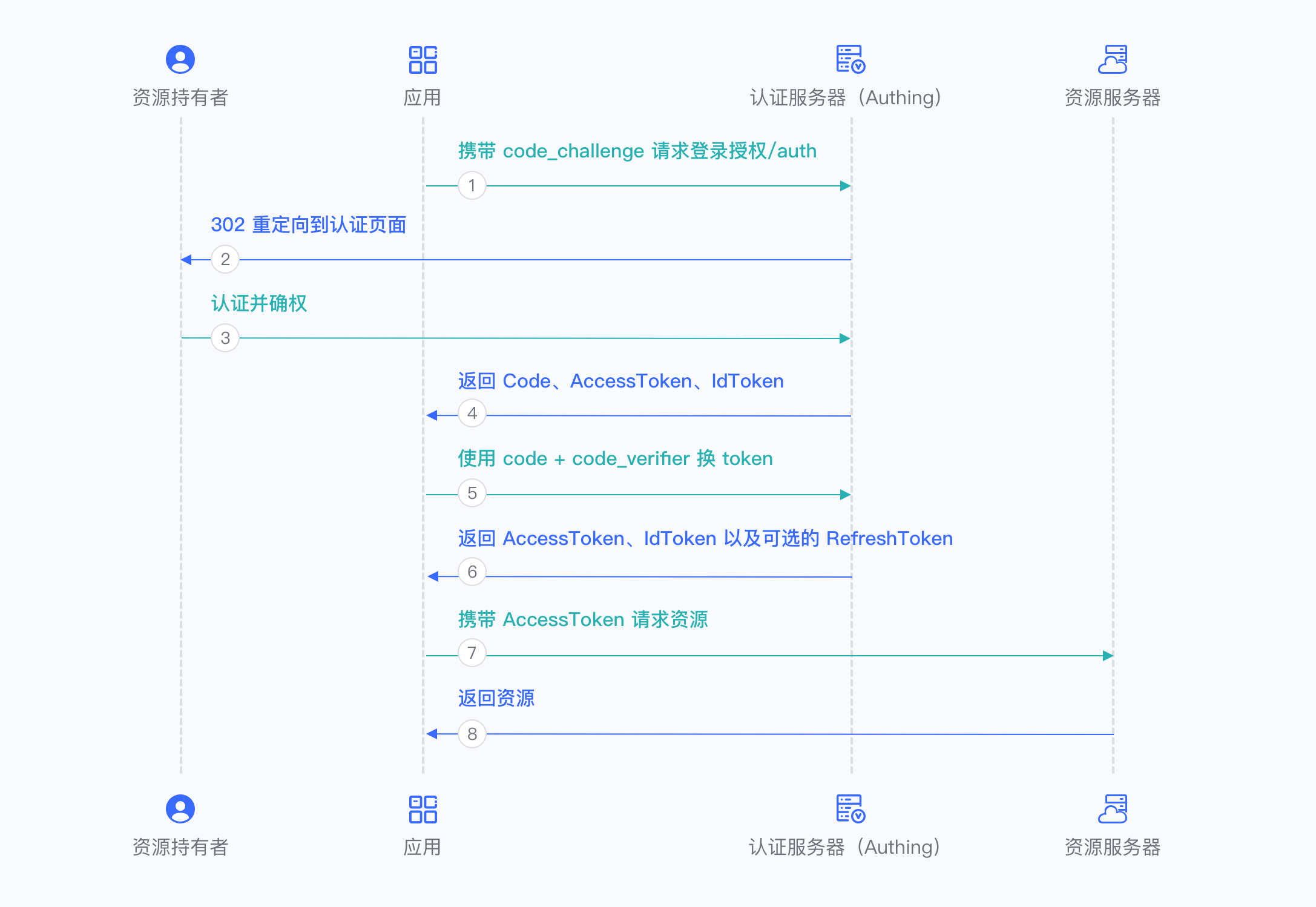Click the bottom application grid icon
The image size is (1316, 907).
423,809
